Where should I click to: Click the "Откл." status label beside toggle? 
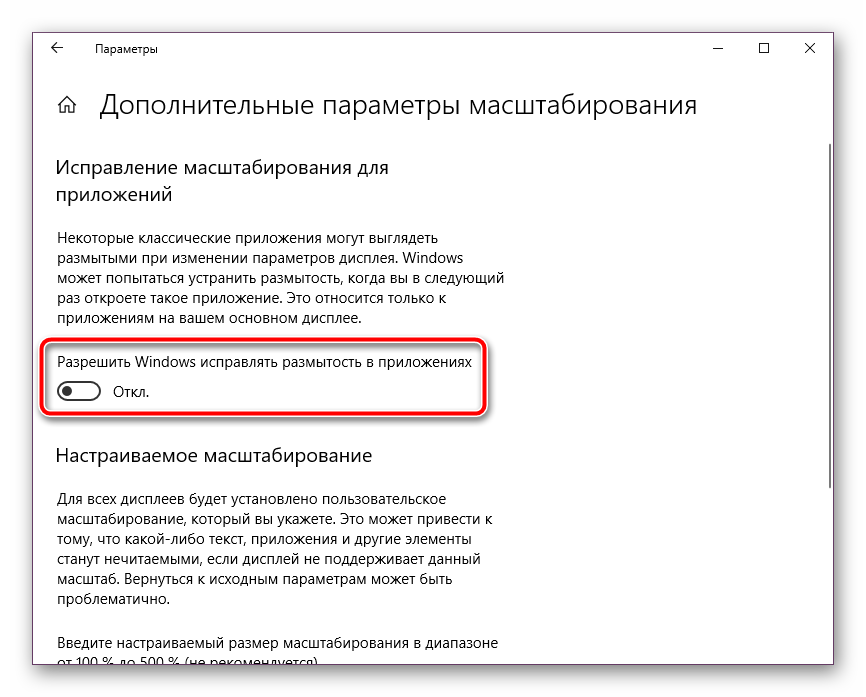131,392
